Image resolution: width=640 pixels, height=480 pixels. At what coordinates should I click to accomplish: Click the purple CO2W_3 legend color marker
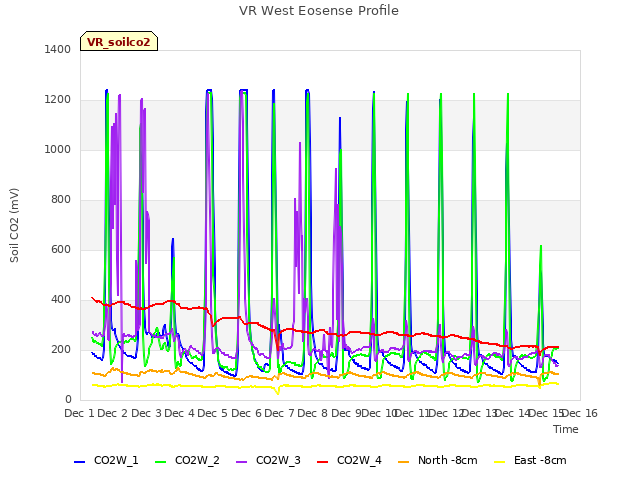pos(241,462)
